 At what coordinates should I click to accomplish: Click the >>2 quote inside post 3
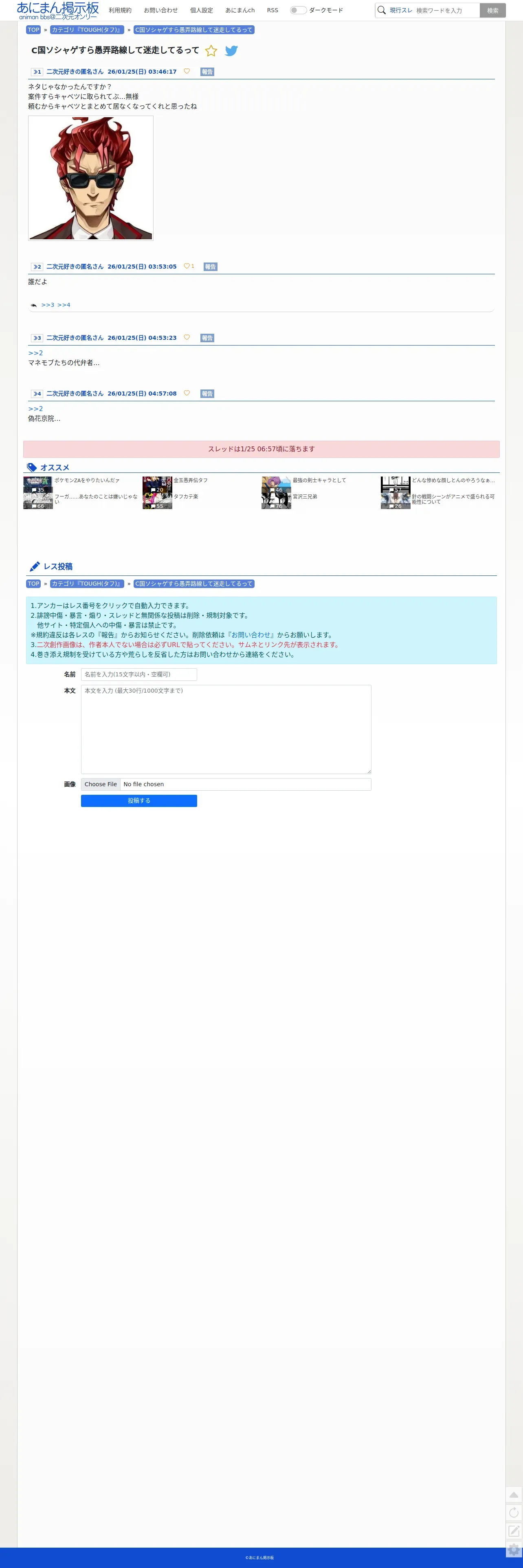point(35,353)
